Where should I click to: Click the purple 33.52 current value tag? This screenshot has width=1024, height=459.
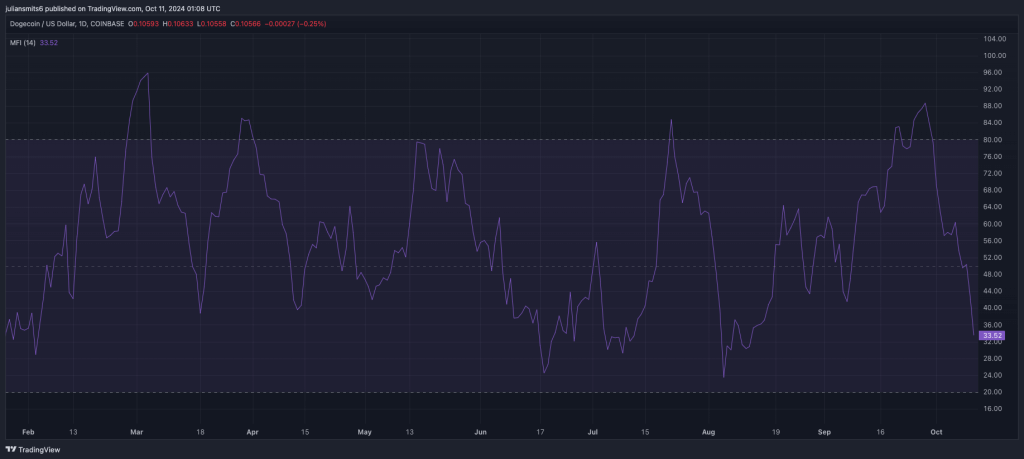(x=992, y=336)
